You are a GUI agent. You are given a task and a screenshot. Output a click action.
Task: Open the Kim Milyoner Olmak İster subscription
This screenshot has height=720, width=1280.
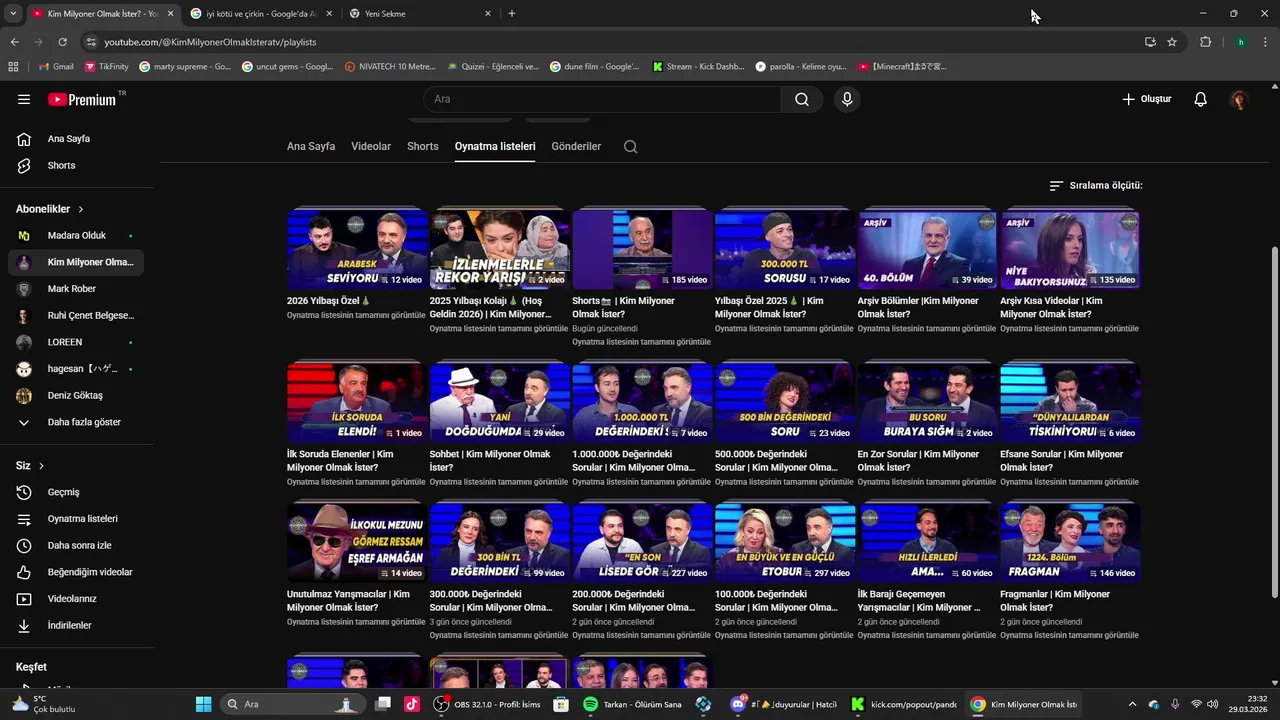77,262
